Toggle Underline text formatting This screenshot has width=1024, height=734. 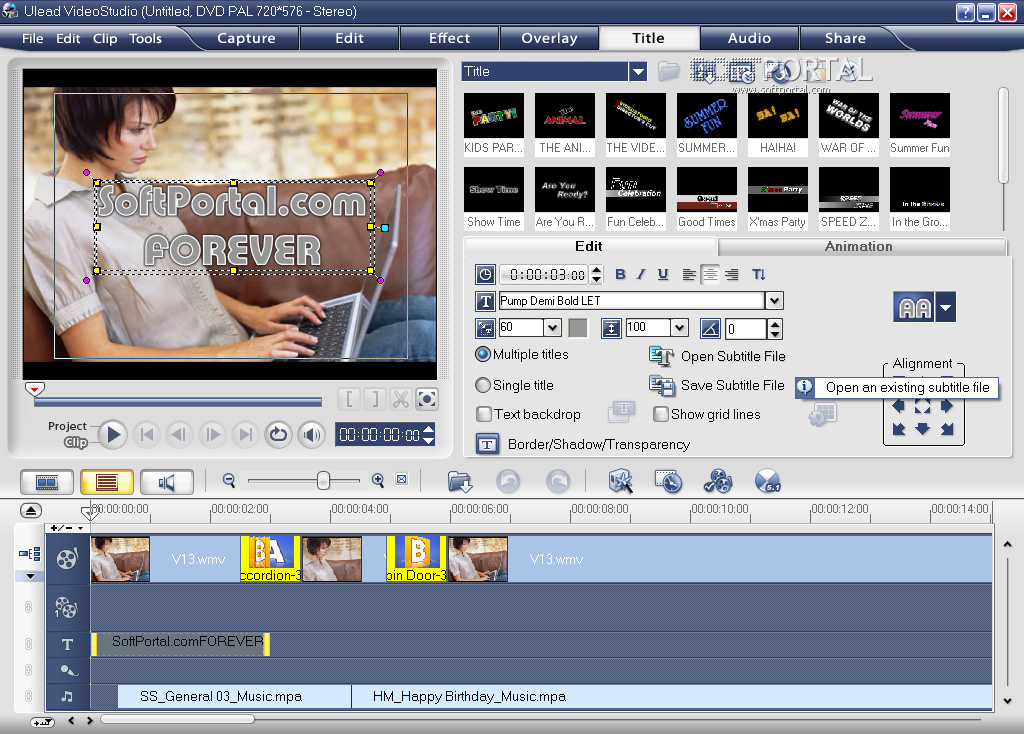pos(663,275)
